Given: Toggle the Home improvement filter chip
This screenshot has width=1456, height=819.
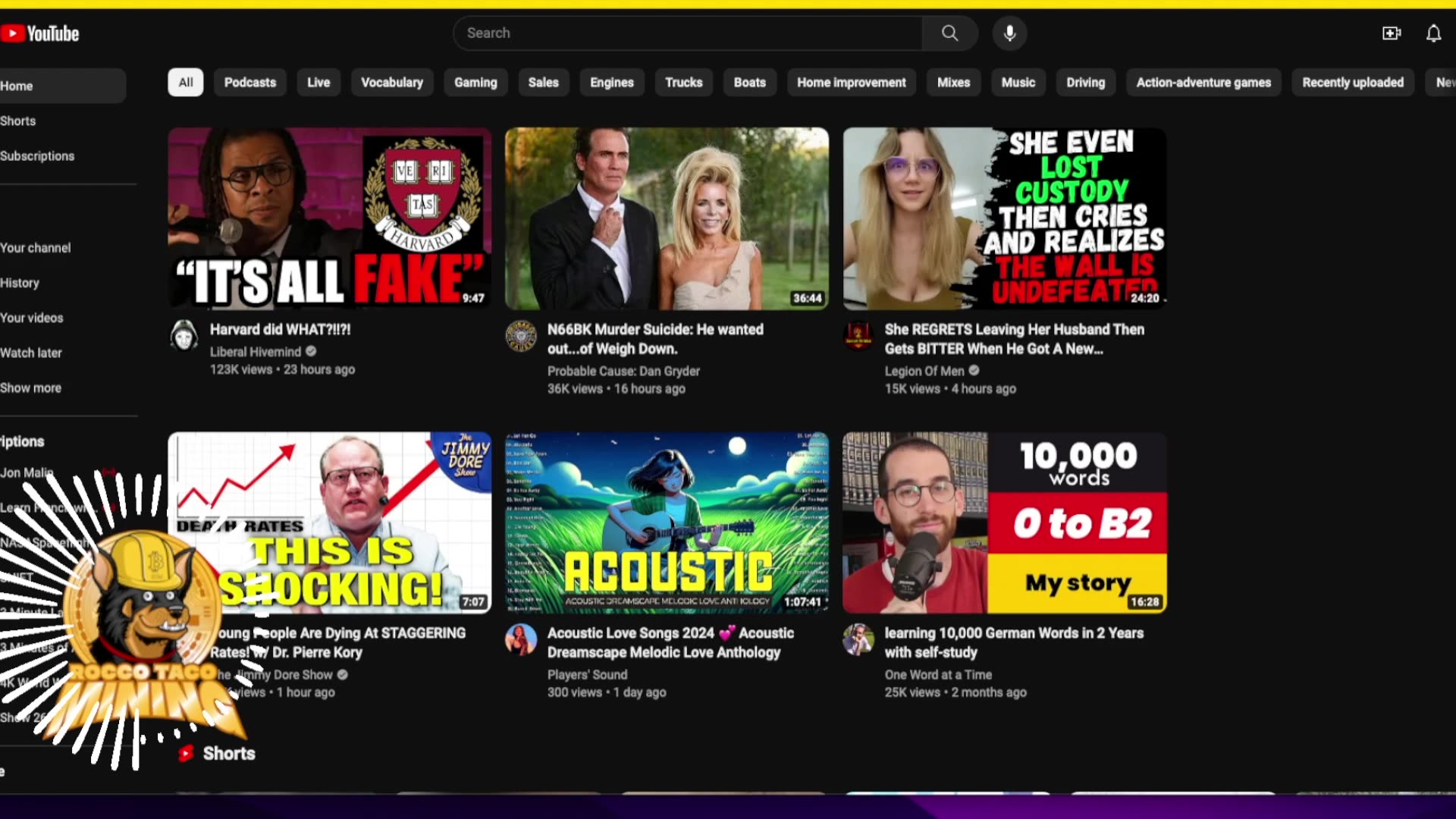Looking at the screenshot, I should pyautogui.click(x=851, y=83).
